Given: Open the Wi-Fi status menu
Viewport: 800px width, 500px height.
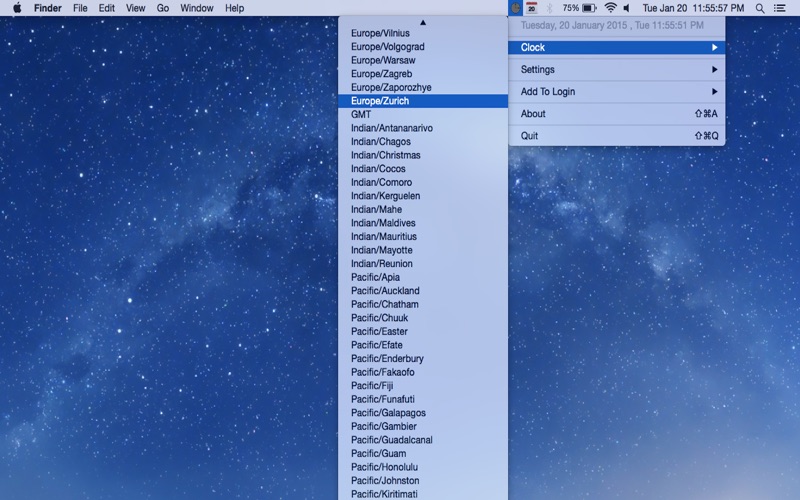Looking at the screenshot, I should coord(610,8).
